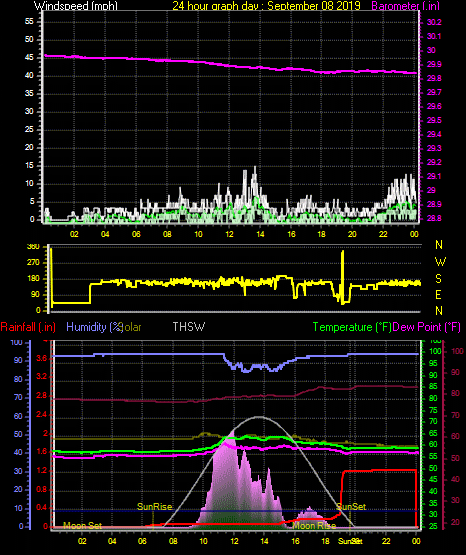Click the 55 mph windspeed scale value

29,21
